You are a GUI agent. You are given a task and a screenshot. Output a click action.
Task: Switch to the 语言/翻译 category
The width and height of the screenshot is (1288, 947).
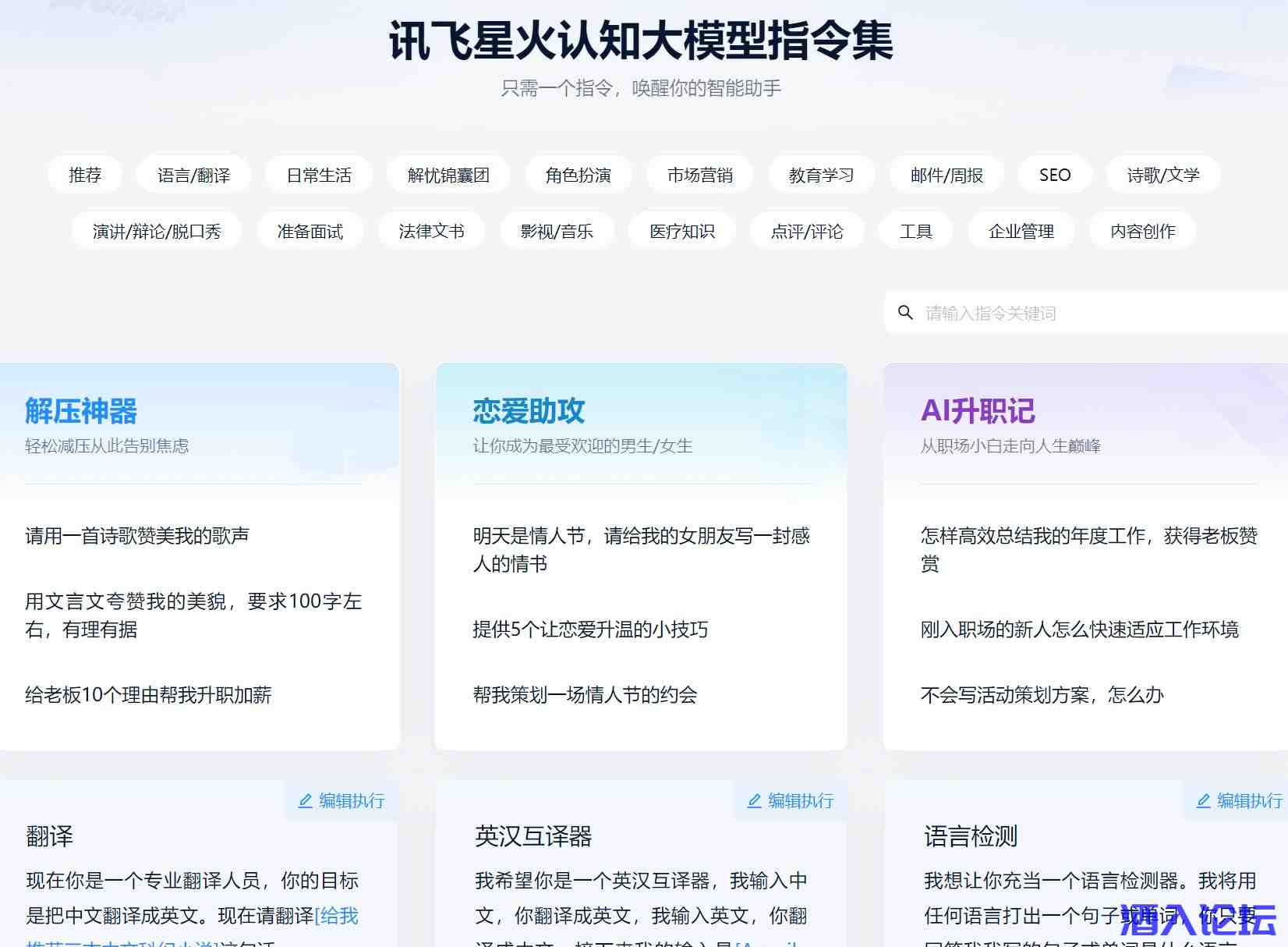[x=193, y=175]
